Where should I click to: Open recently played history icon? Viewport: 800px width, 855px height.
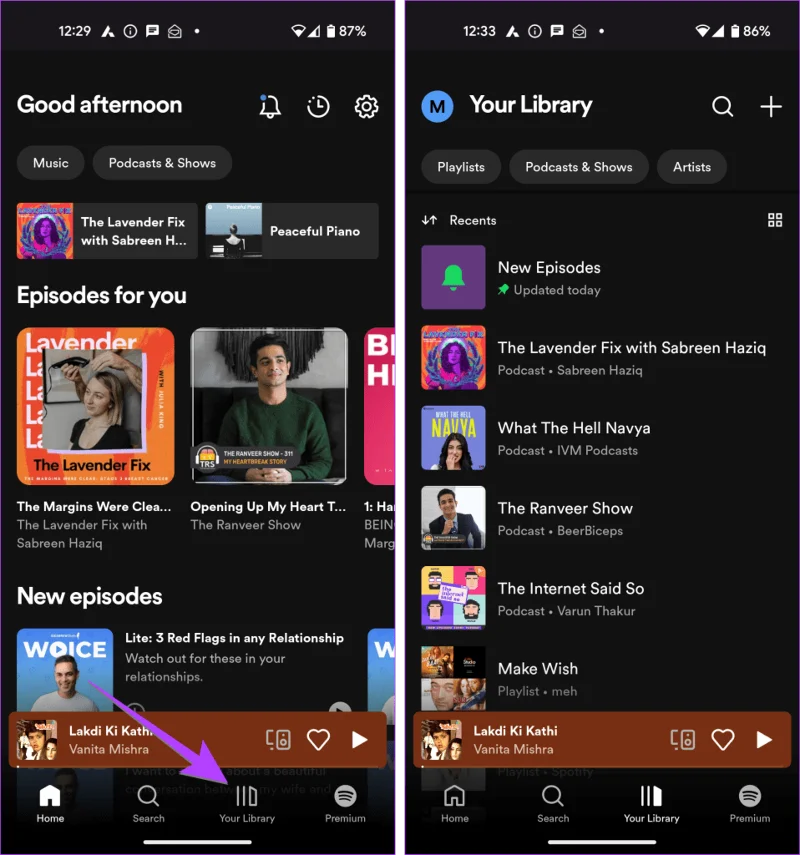[x=318, y=106]
